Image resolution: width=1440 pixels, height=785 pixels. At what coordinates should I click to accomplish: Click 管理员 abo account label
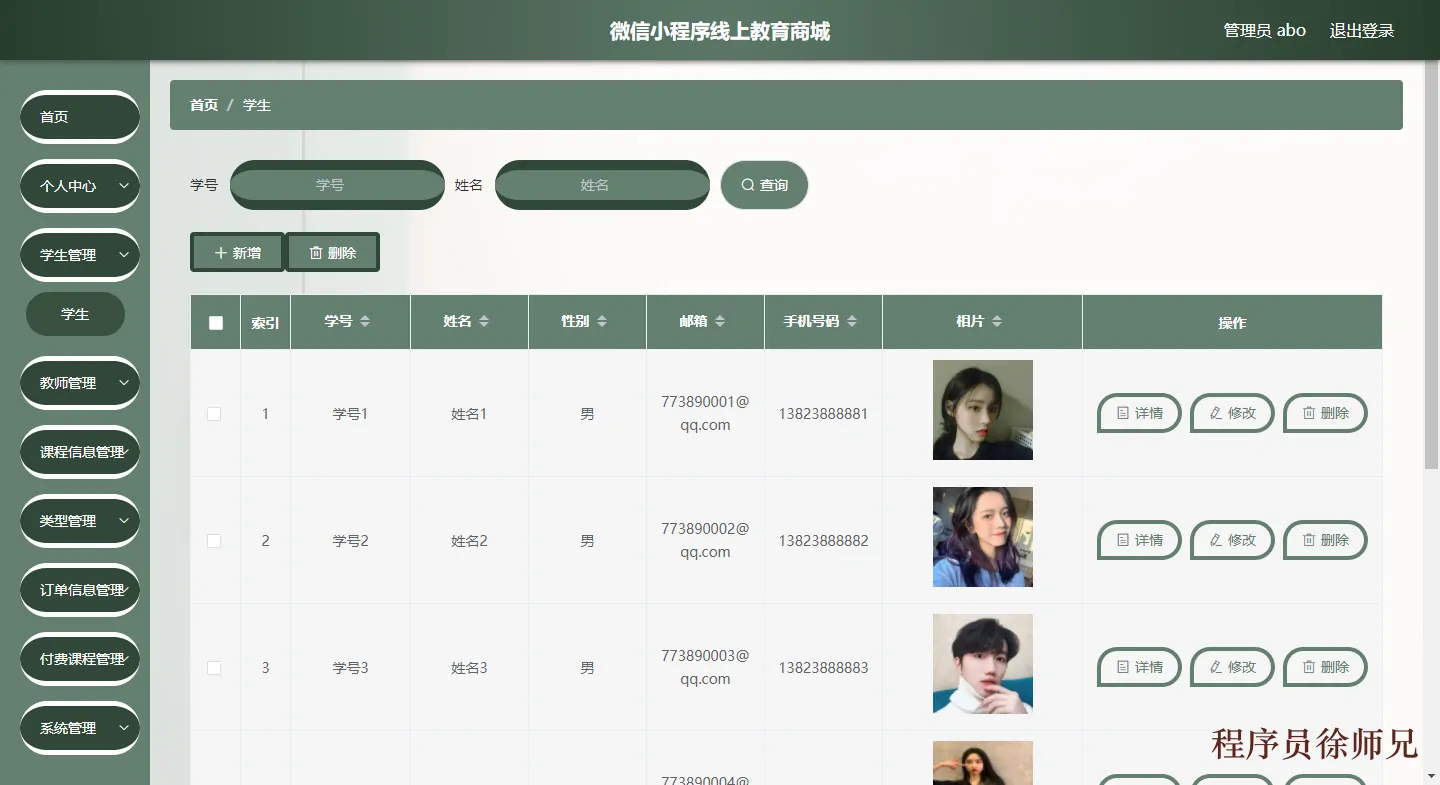[x=1265, y=30]
